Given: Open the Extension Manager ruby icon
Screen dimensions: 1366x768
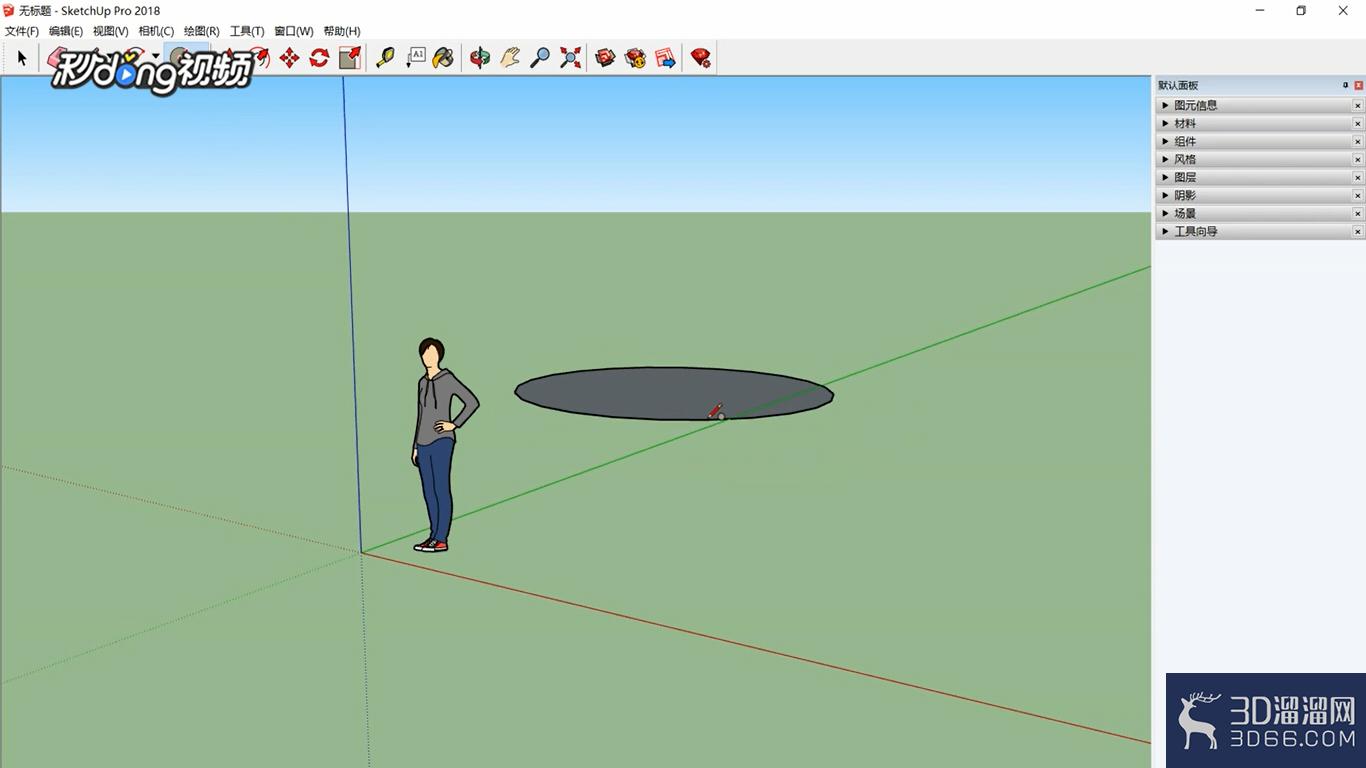Looking at the screenshot, I should click(x=701, y=58).
